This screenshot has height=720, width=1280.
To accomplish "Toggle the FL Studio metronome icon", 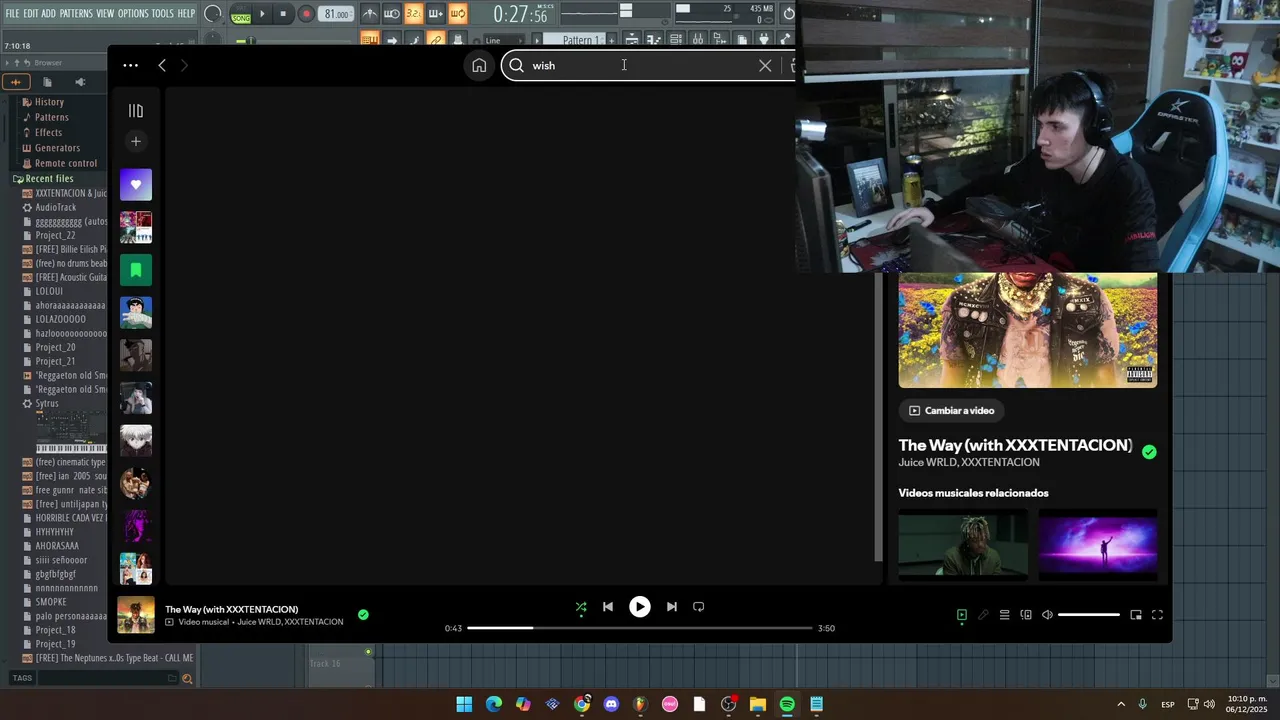I will pyautogui.click(x=370, y=14).
